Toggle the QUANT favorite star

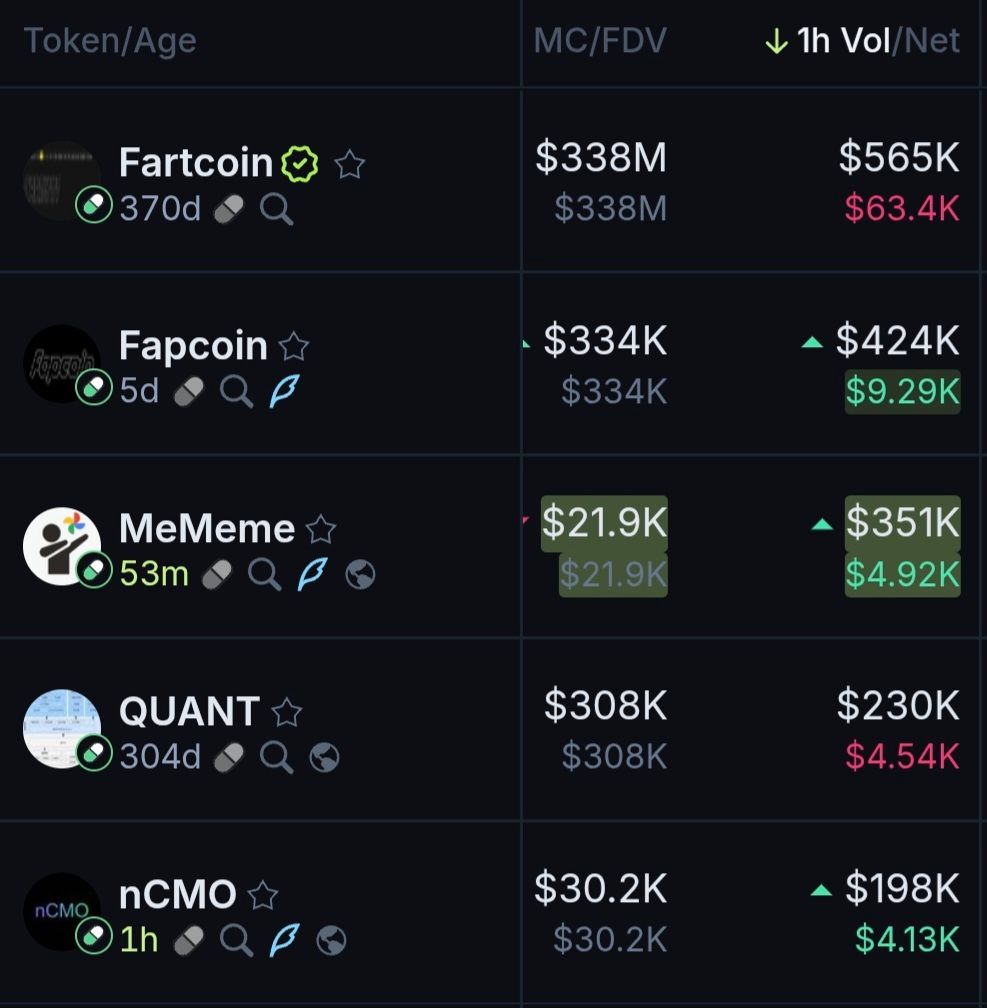286,712
